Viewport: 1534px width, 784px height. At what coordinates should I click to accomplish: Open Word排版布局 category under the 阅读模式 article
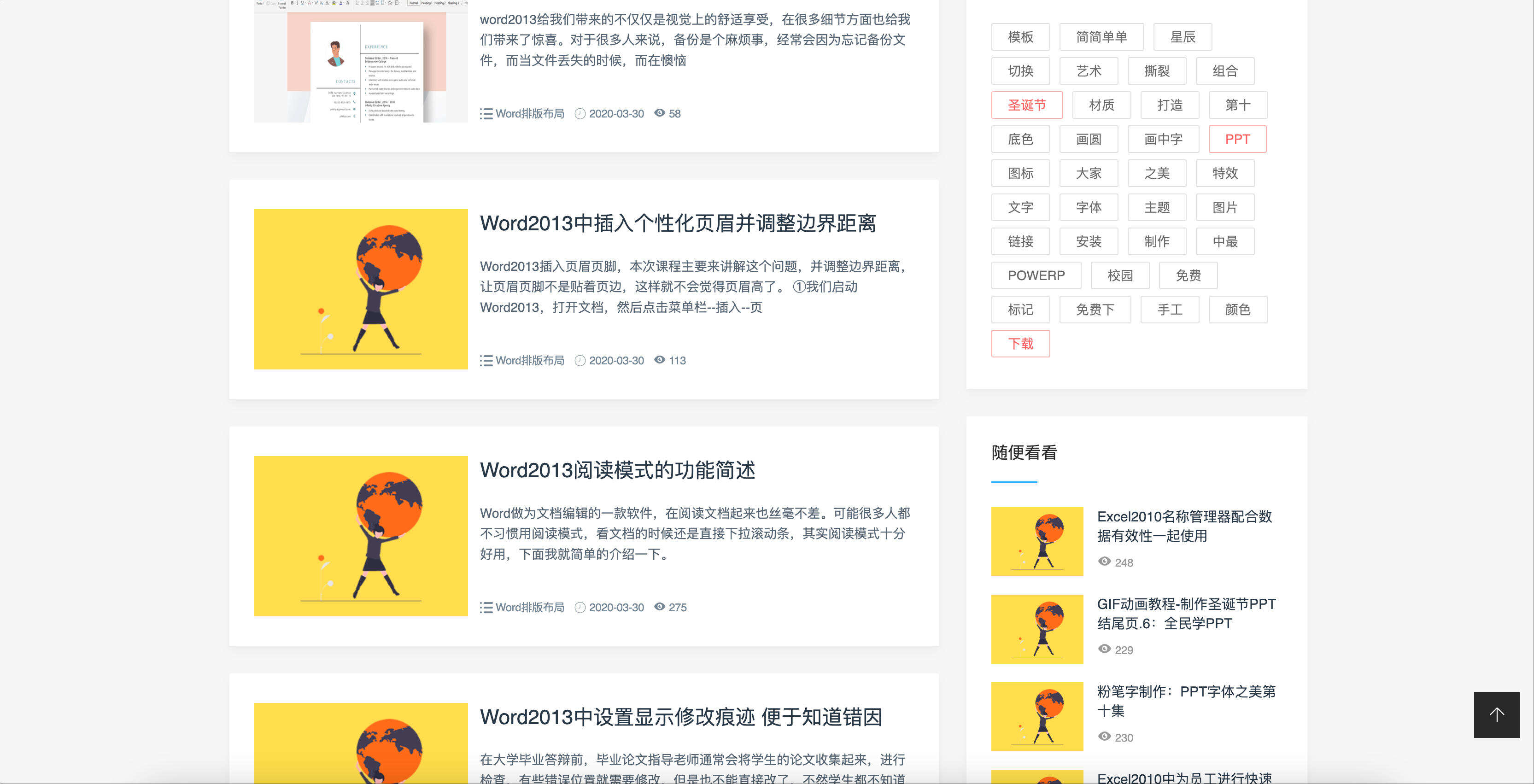pos(529,607)
